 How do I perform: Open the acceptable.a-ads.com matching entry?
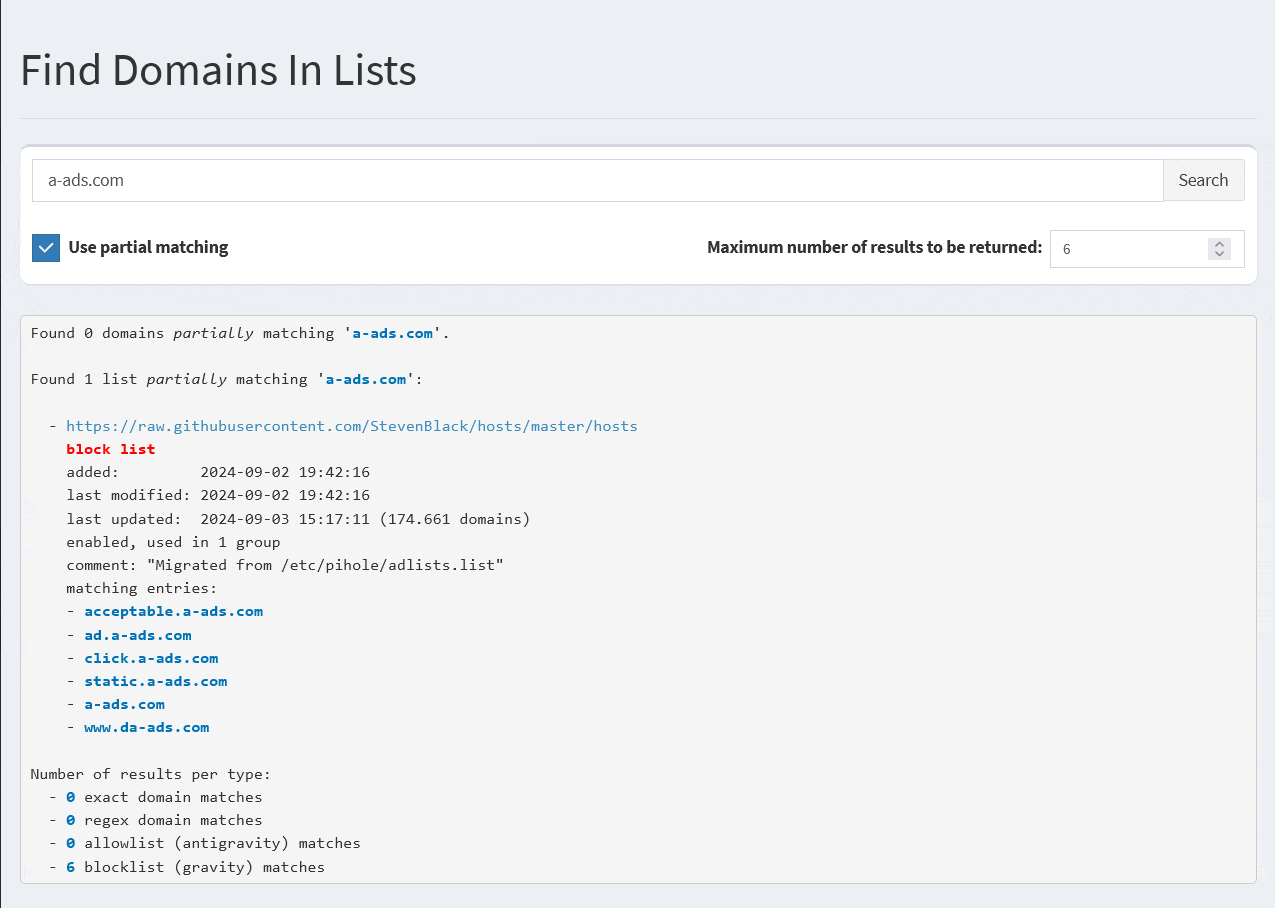tap(173, 611)
